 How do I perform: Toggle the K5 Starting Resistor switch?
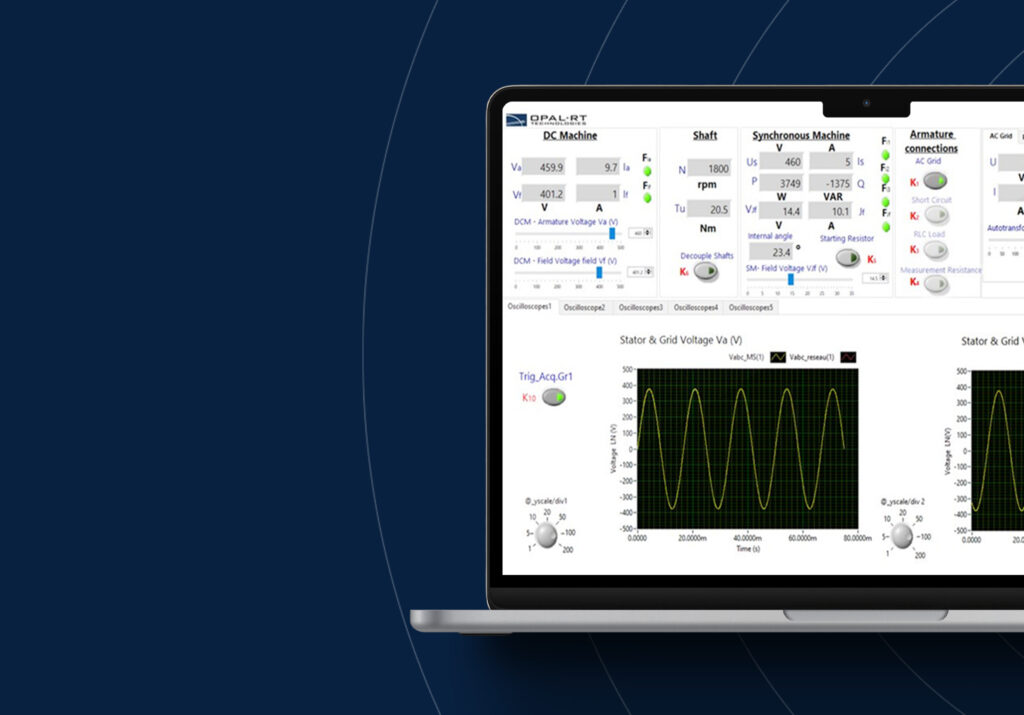pos(848,258)
